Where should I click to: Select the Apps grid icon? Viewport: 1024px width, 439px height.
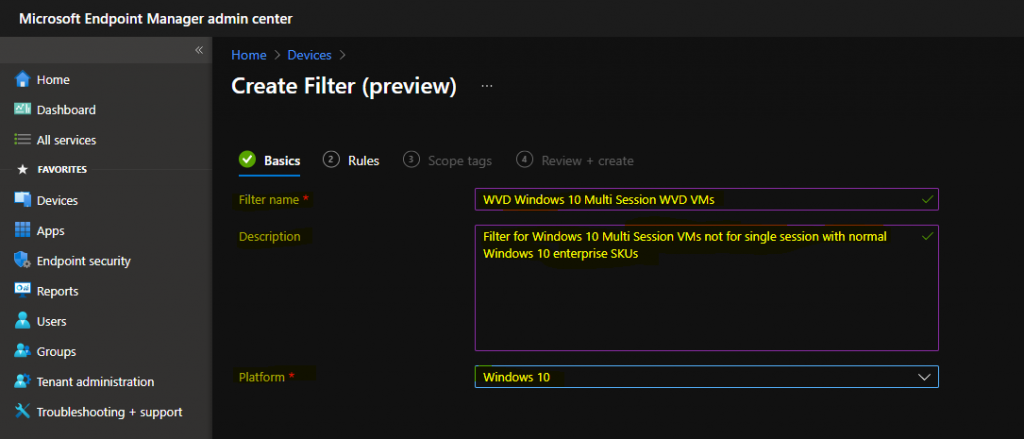click(22, 231)
